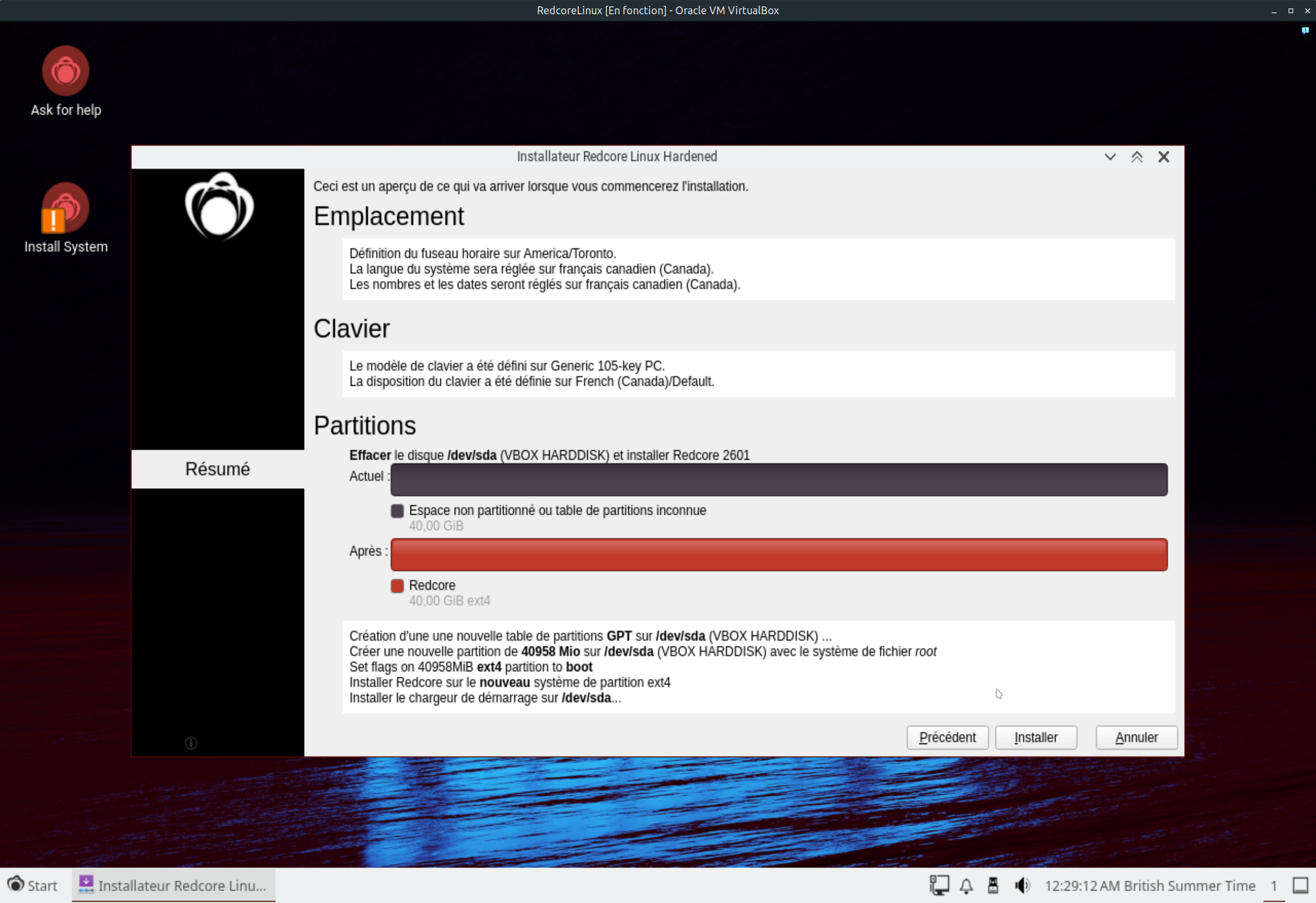Select the Résumé step in sidebar

218,469
